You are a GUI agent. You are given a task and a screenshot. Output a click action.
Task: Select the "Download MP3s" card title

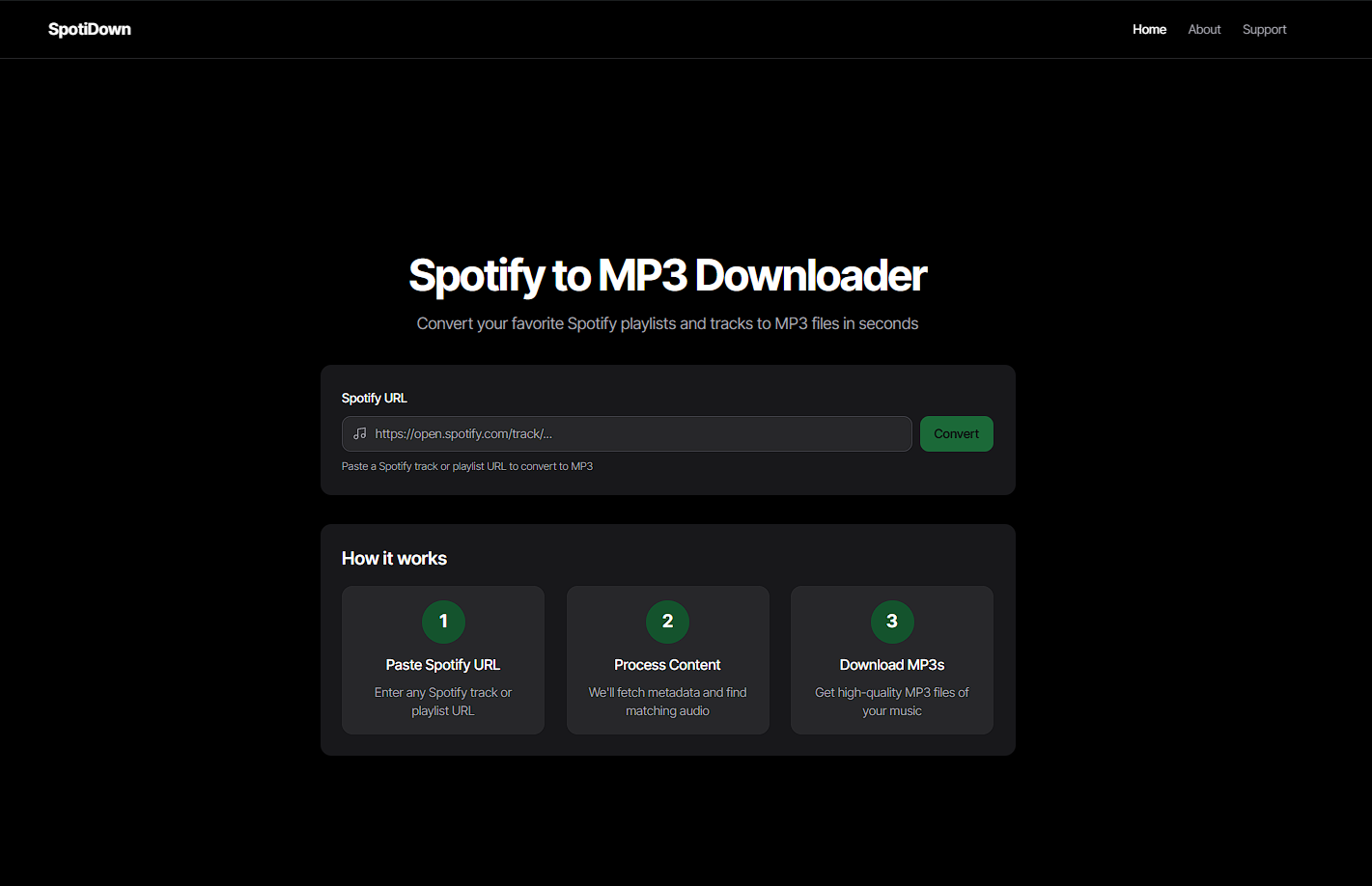(x=892, y=665)
